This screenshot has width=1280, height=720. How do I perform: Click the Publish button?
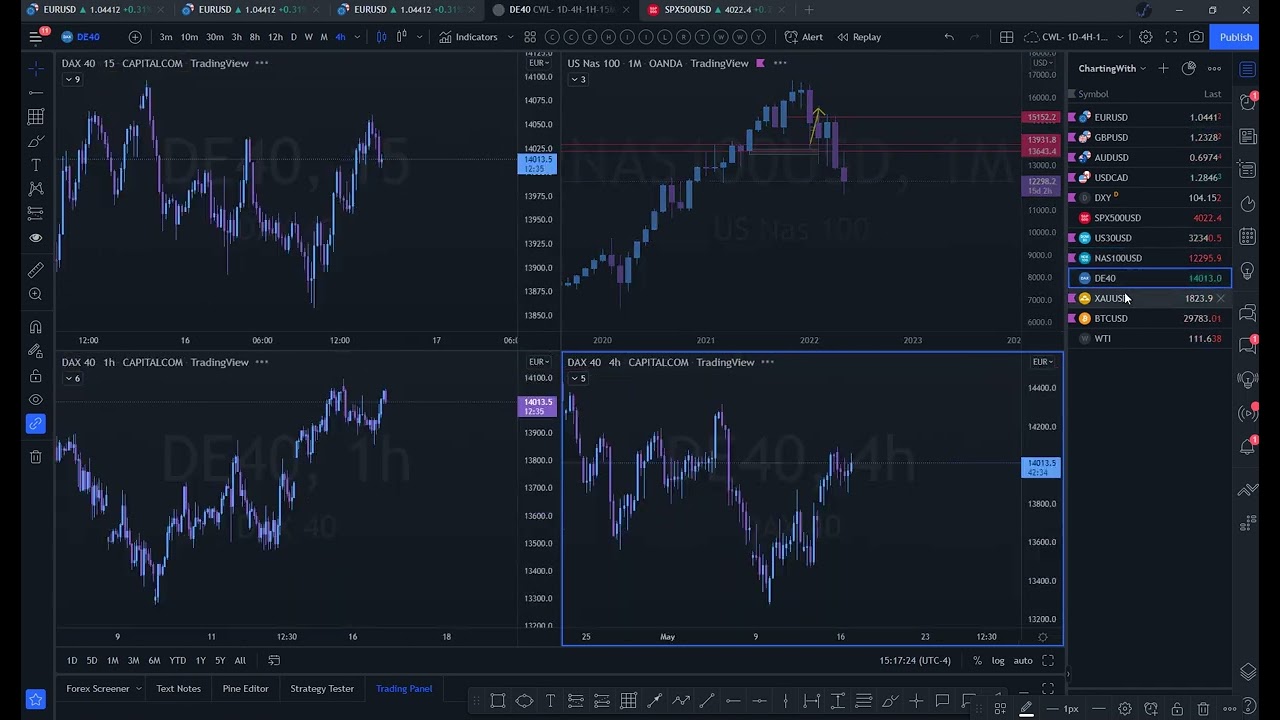(x=1235, y=37)
